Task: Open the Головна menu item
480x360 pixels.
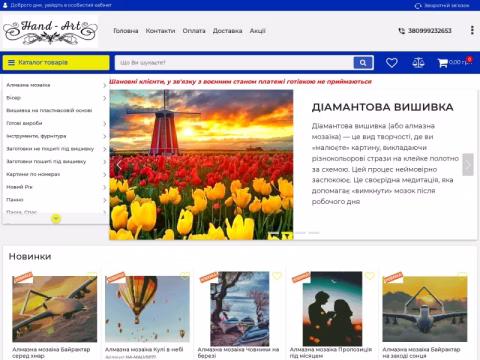Action: click(x=126, y=31)
